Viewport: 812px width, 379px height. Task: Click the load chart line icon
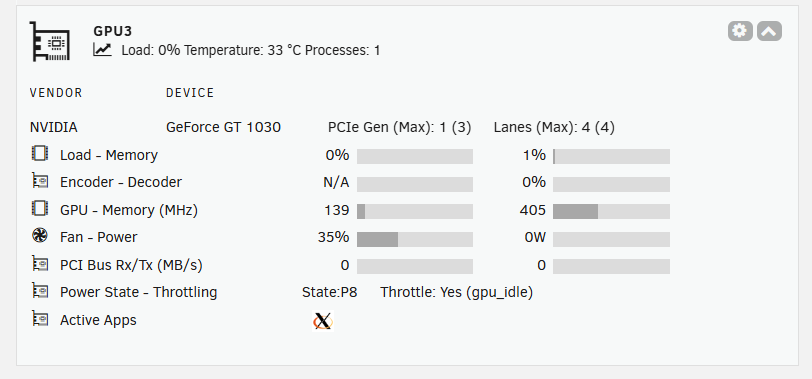[x=103, y=49]
